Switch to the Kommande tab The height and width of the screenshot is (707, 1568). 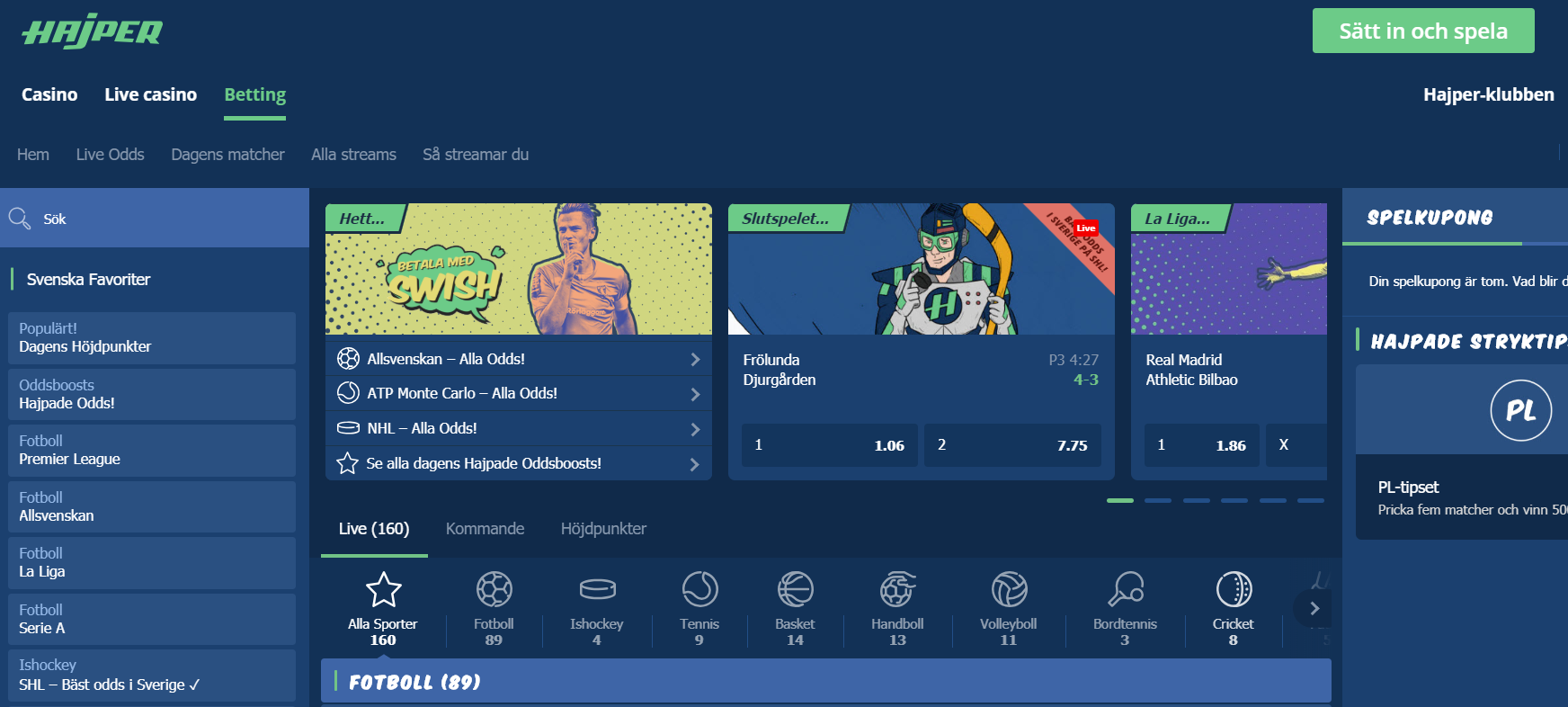pyautogui.click(x=485, y=529)
